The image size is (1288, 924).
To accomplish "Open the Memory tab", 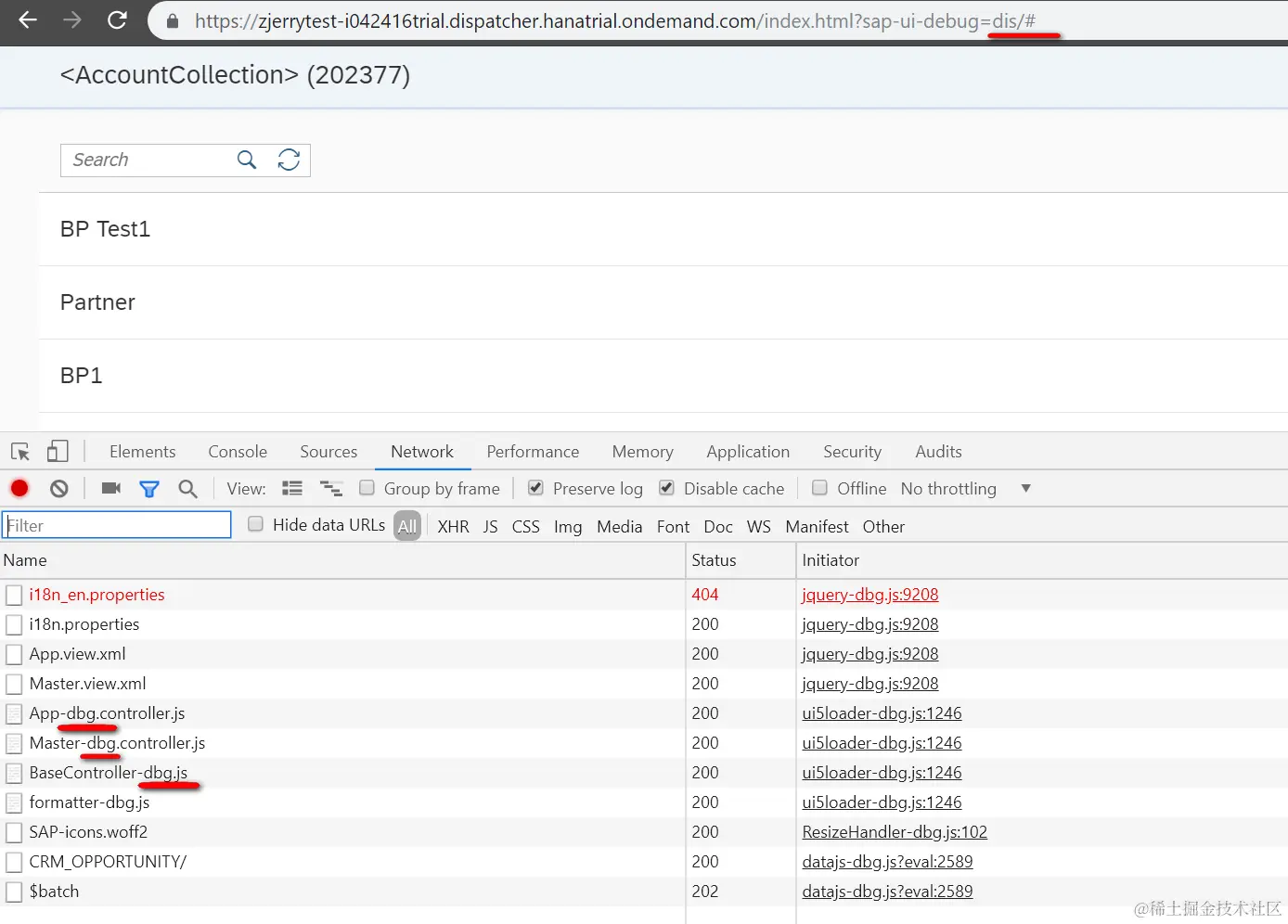I will click(642, 452).
